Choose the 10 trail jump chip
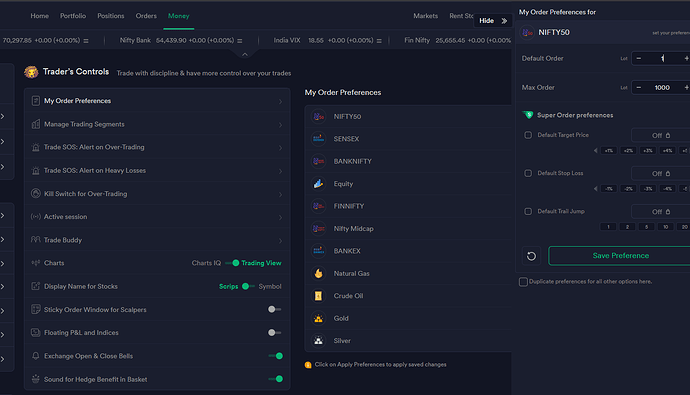 [665, 227]
